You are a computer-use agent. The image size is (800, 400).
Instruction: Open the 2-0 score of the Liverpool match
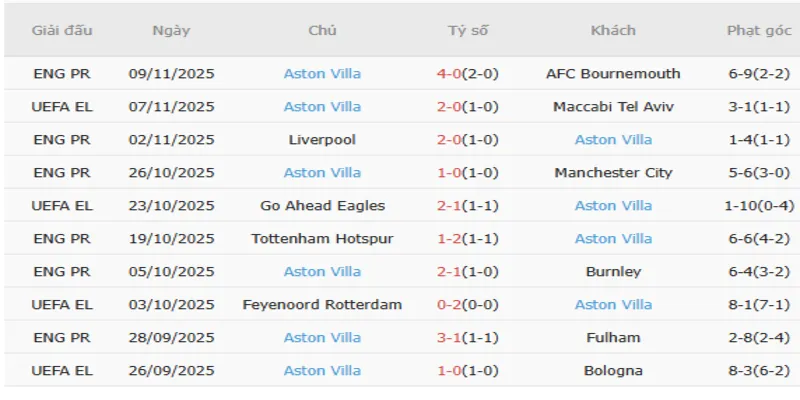pos(468,140)
